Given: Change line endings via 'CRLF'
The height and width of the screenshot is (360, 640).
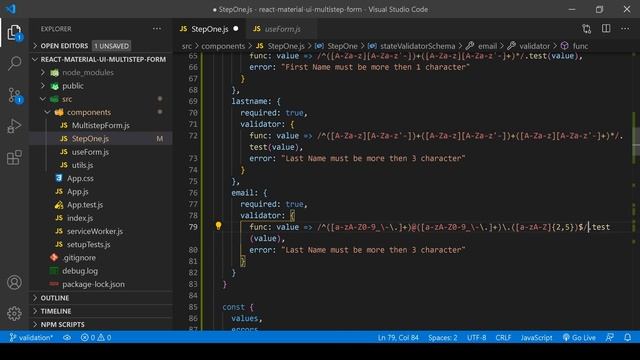Looking at the screenshot, I should tap(503, 338).
